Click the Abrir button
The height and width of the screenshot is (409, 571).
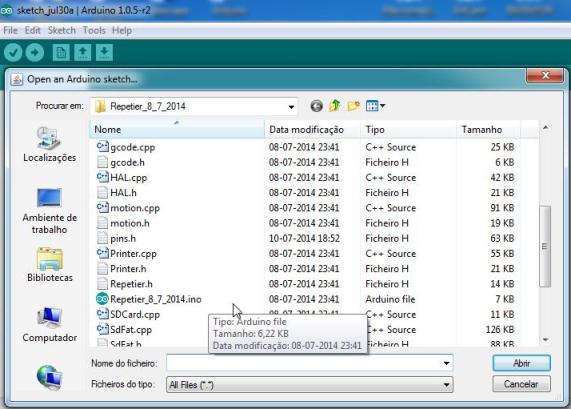521,363
